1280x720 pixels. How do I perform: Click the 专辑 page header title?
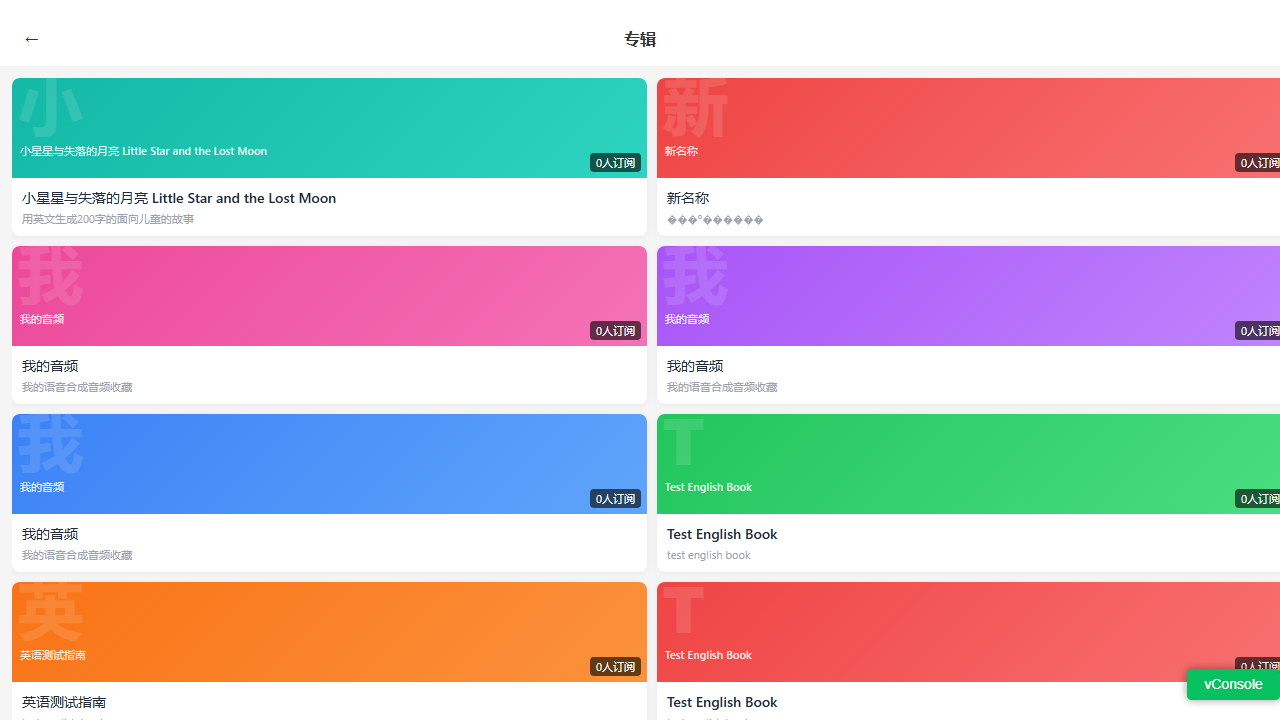pyautogui.click(x=640, y=39)
